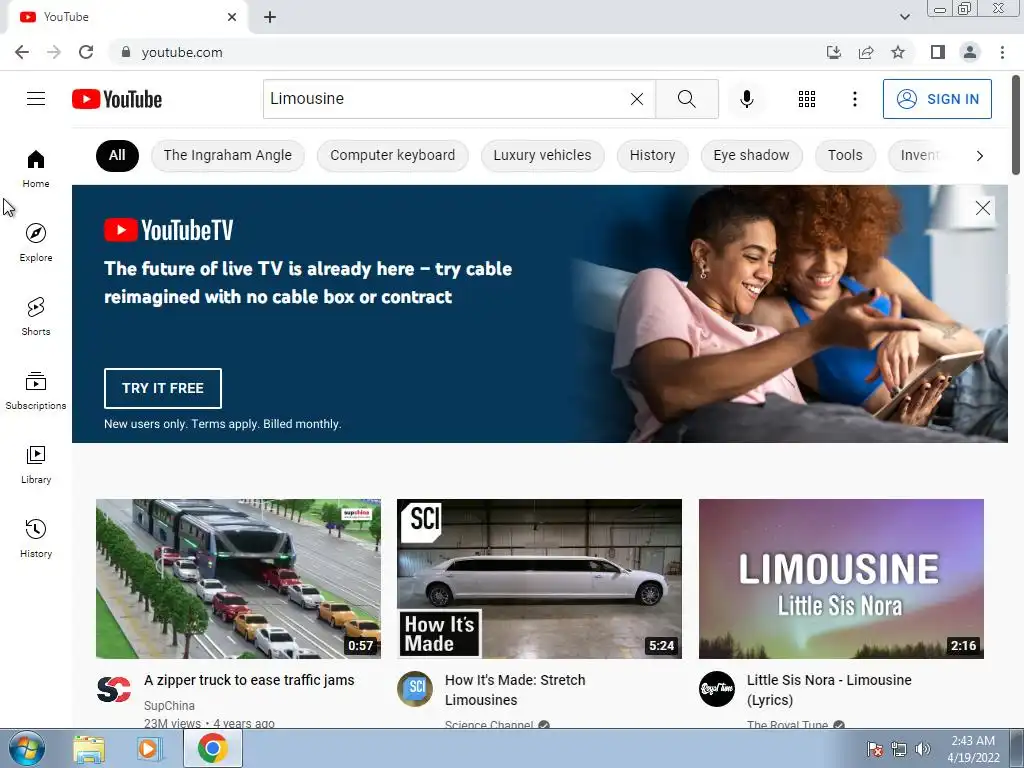1024x768 pixels.
Task: Open 'A zipper truck to ease traffic jams' title
Action: point(249,680)
